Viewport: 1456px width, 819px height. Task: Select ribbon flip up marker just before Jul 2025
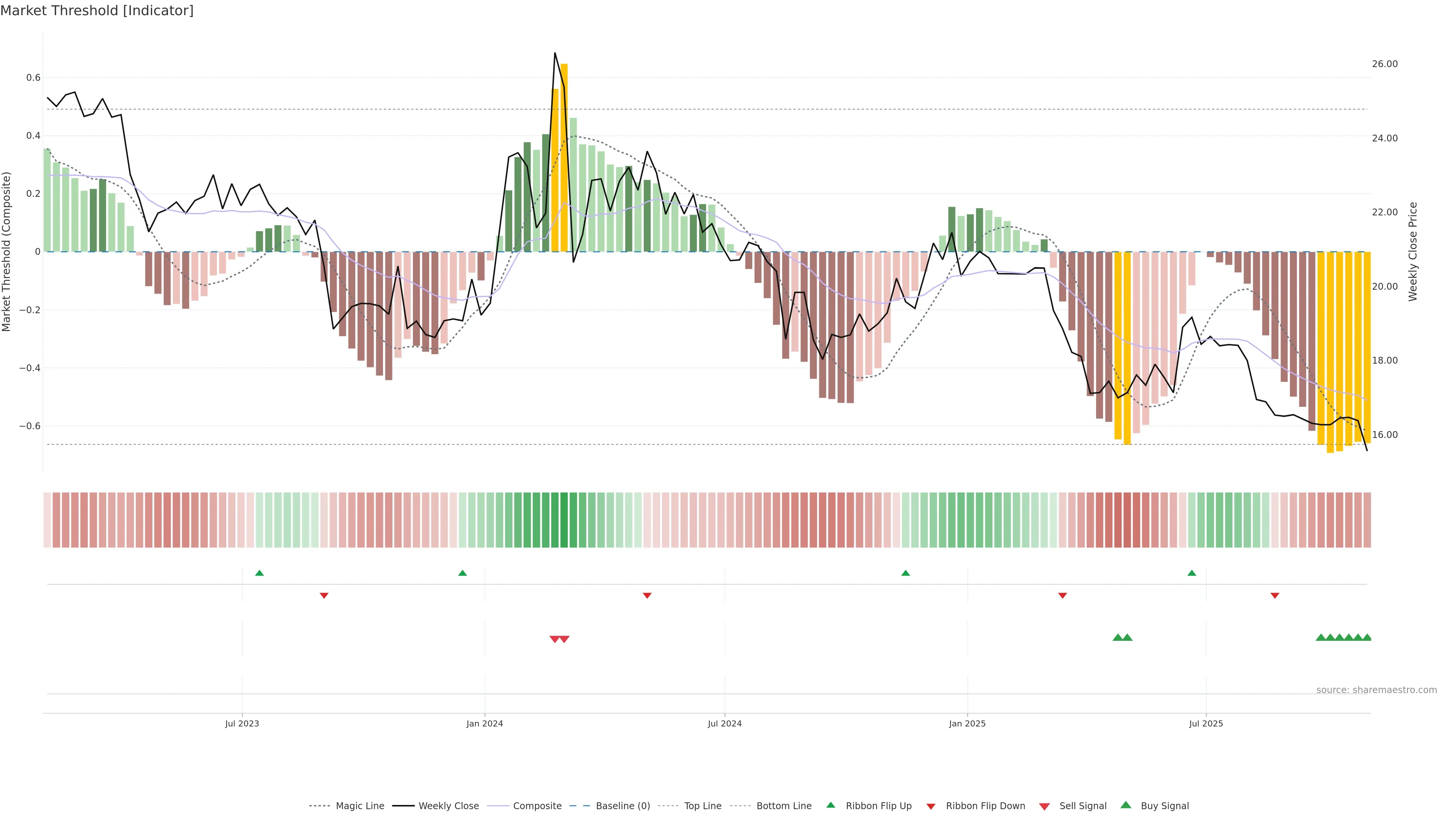pos(1191,573)
